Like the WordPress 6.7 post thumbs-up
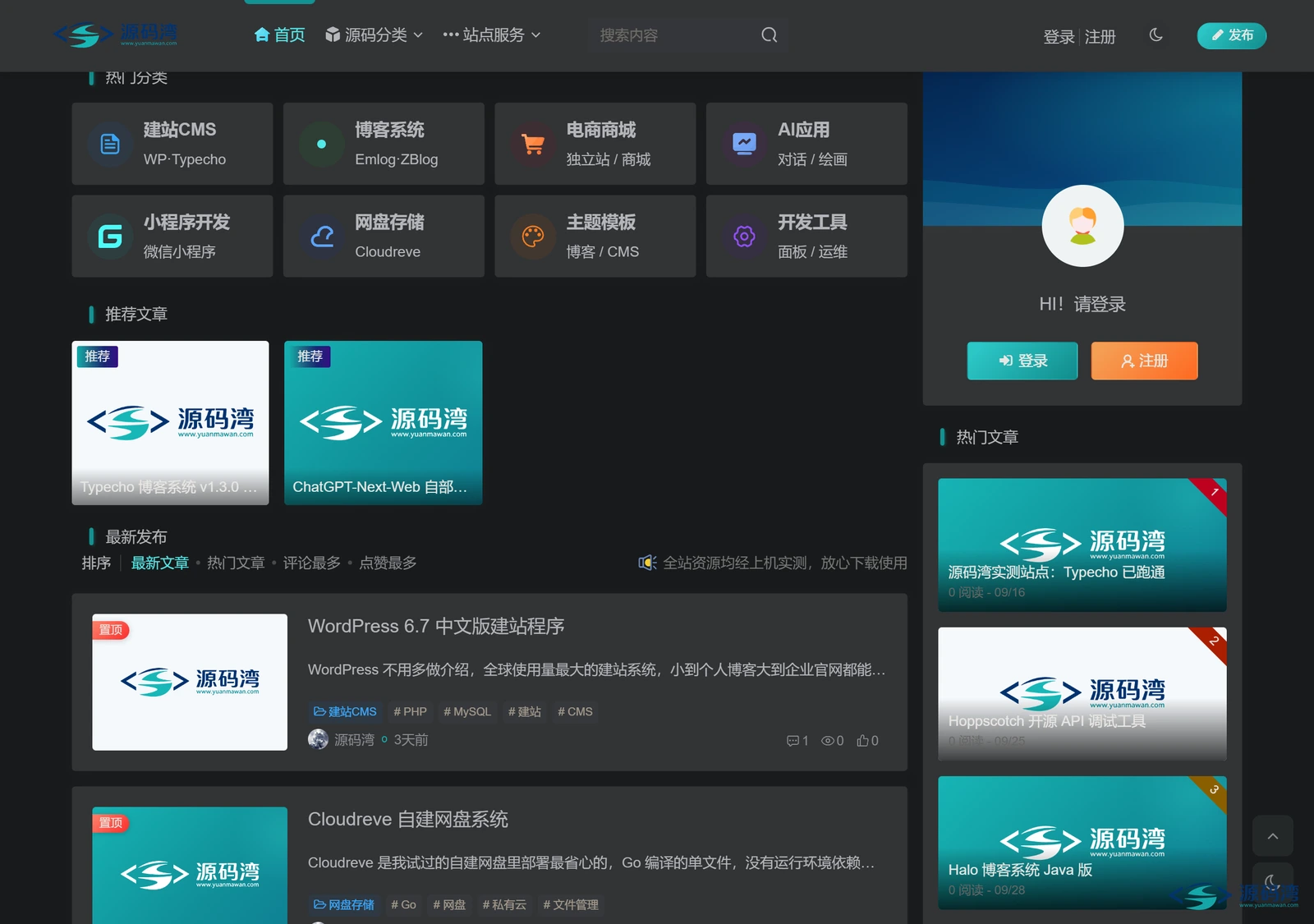The height and width of the screenshot is (924, 1314). (862, 741)
